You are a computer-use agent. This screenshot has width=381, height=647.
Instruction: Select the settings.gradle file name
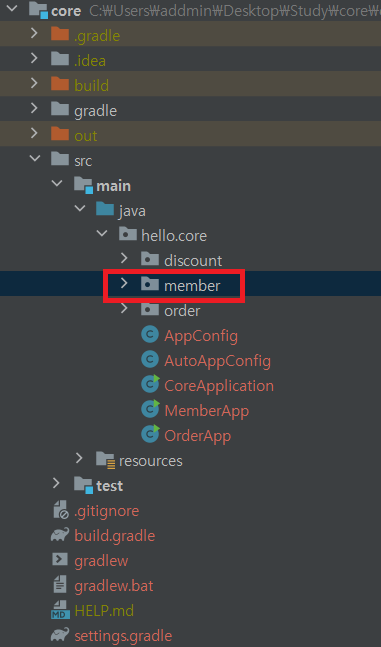pos(123,635)
